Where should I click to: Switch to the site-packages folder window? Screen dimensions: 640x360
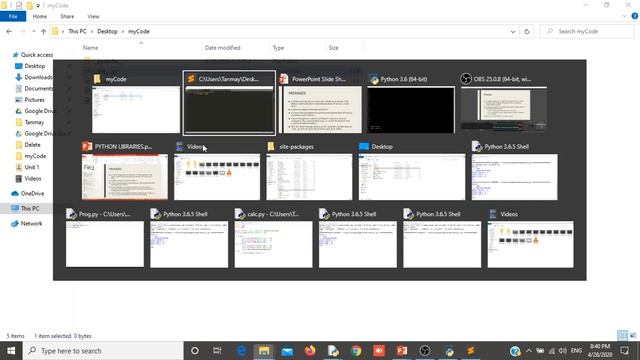(309, 171)
